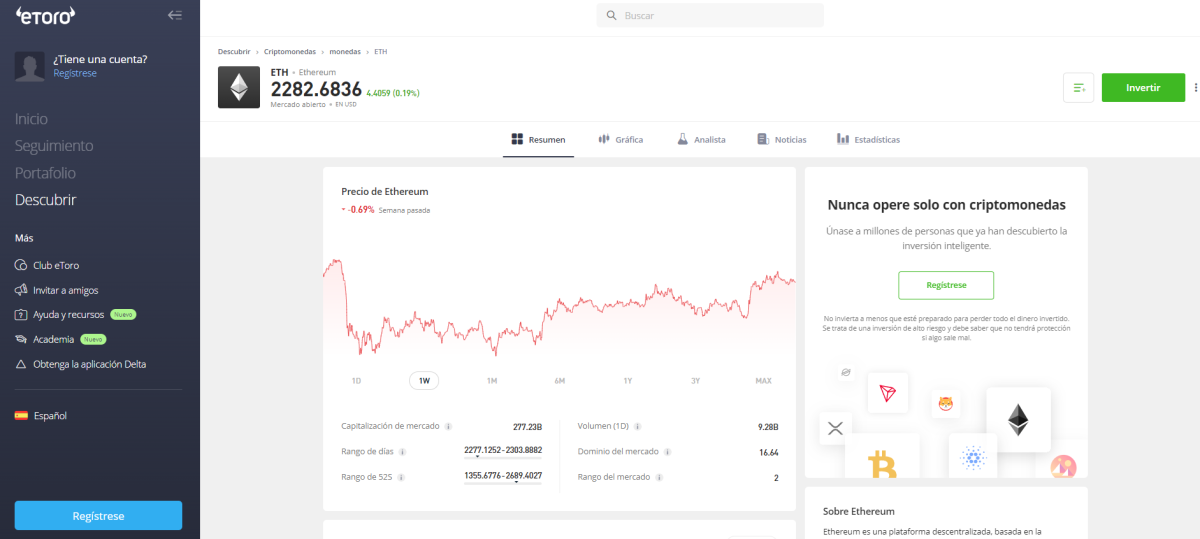Switch to the Resumen tab
This screenshot has width=1200, height=539.
pos(538,140)
